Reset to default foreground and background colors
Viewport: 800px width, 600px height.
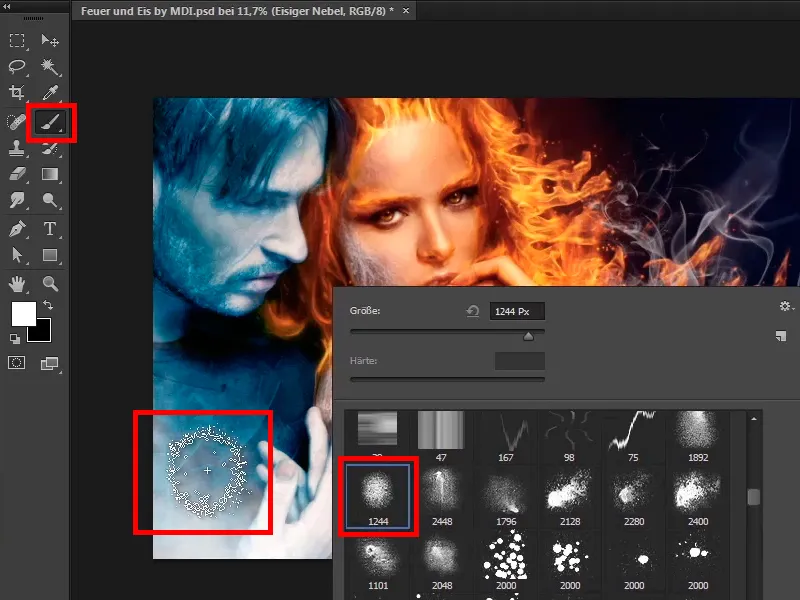(x=15, y=338)
